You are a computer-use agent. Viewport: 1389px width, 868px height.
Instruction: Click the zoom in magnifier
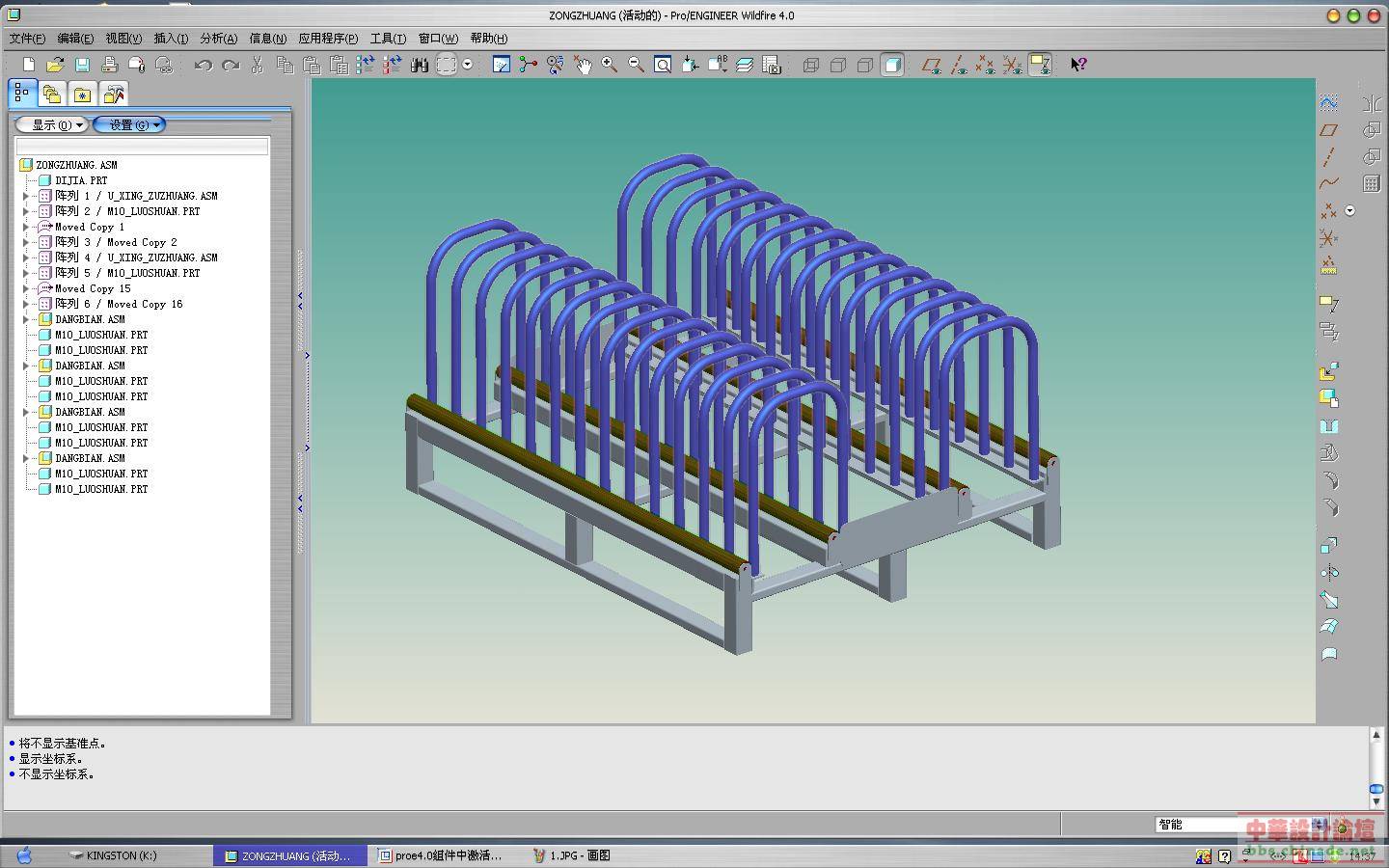click(x=610, y=65)
